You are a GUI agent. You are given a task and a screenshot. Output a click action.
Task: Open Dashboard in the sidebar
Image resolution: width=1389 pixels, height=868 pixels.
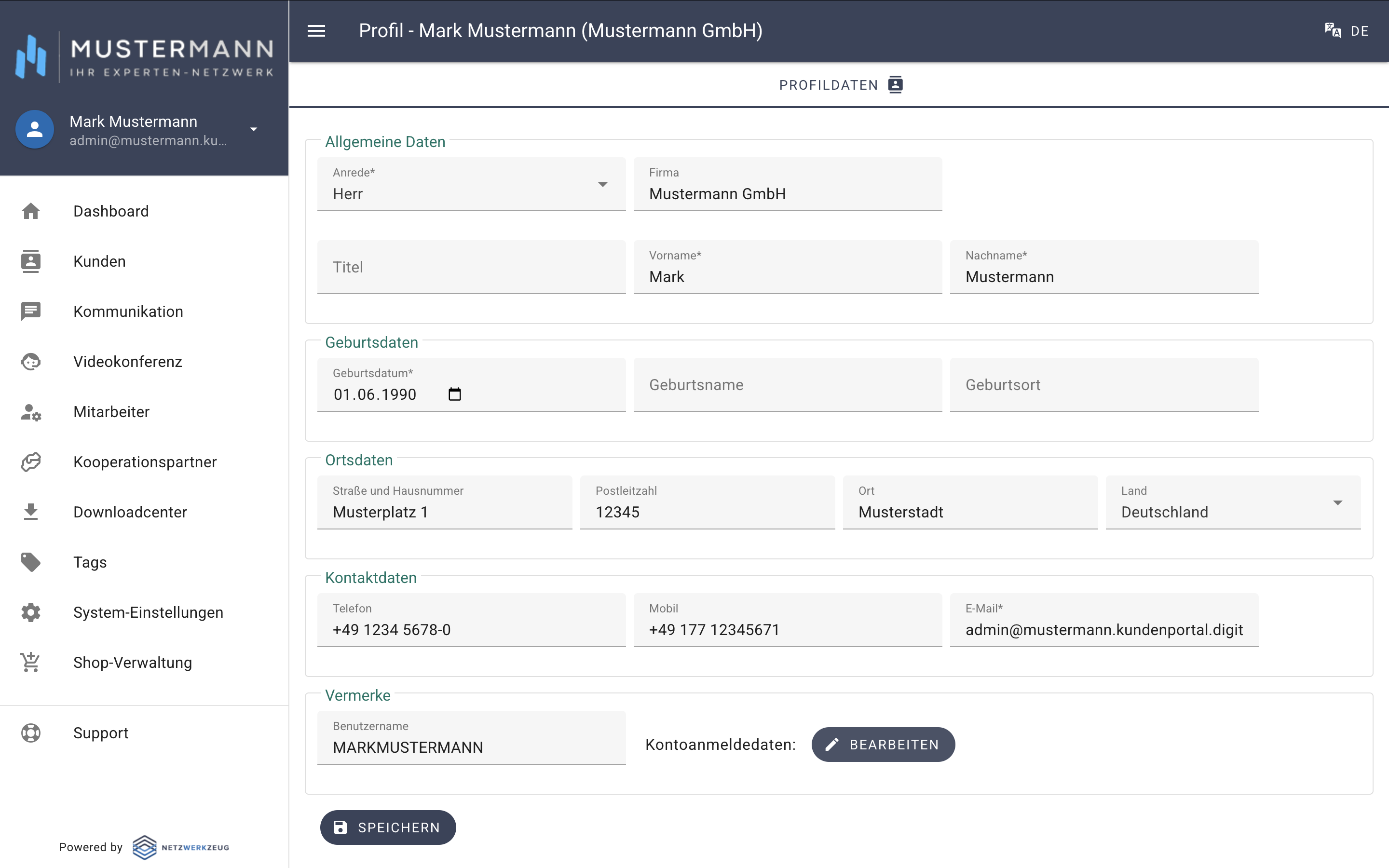tap(144, 211)
